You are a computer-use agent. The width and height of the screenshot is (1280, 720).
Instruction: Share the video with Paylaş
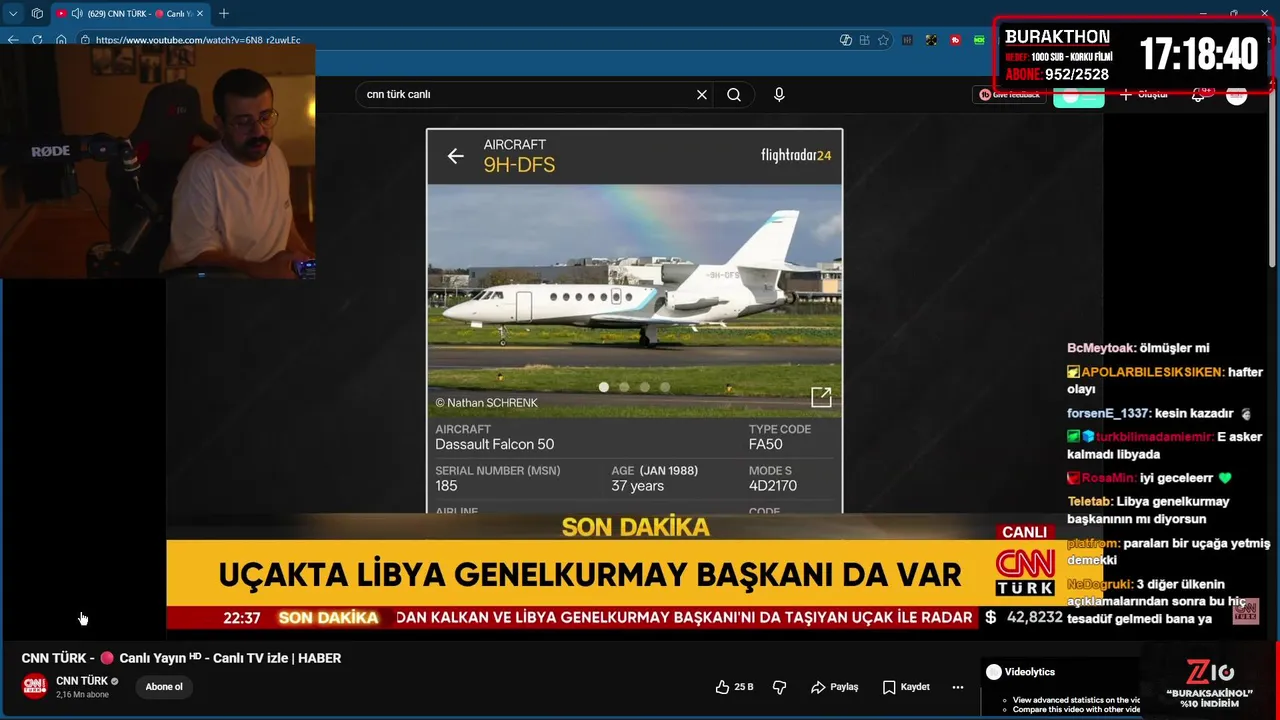[835, 687]
